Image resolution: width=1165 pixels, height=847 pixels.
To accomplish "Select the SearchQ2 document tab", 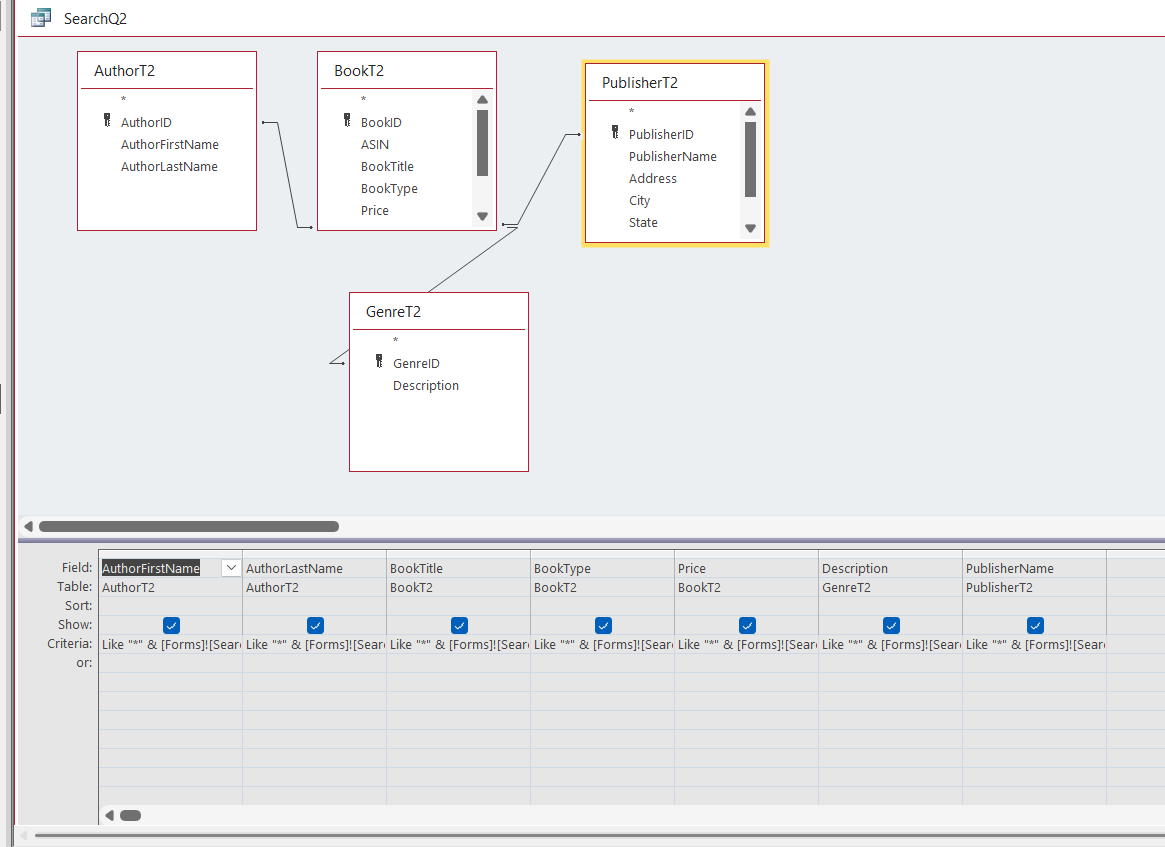I will coord(95,18).
